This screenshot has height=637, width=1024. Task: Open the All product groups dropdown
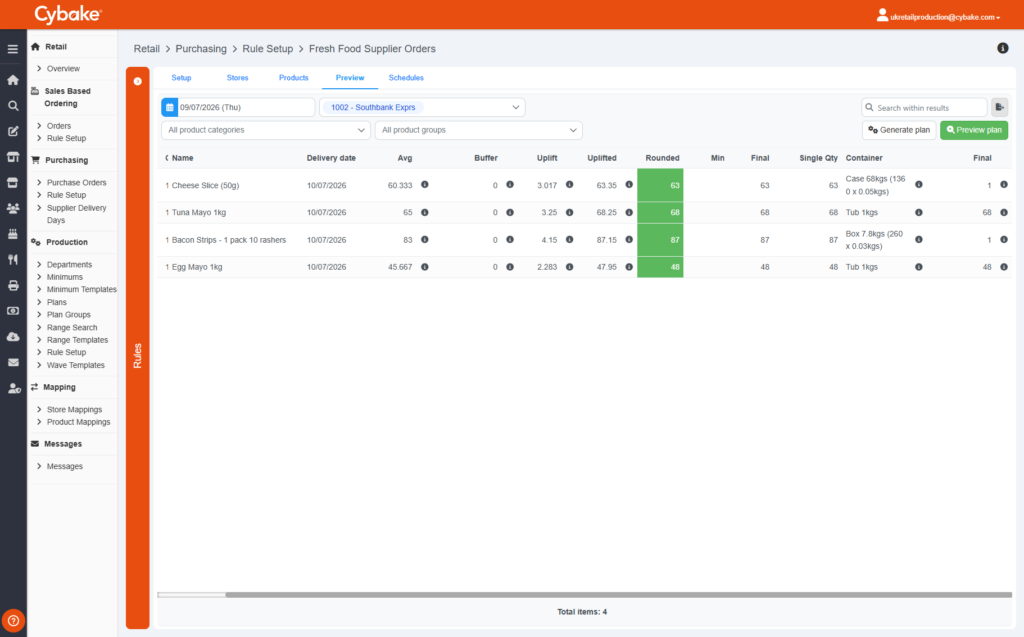pos(479,130)
